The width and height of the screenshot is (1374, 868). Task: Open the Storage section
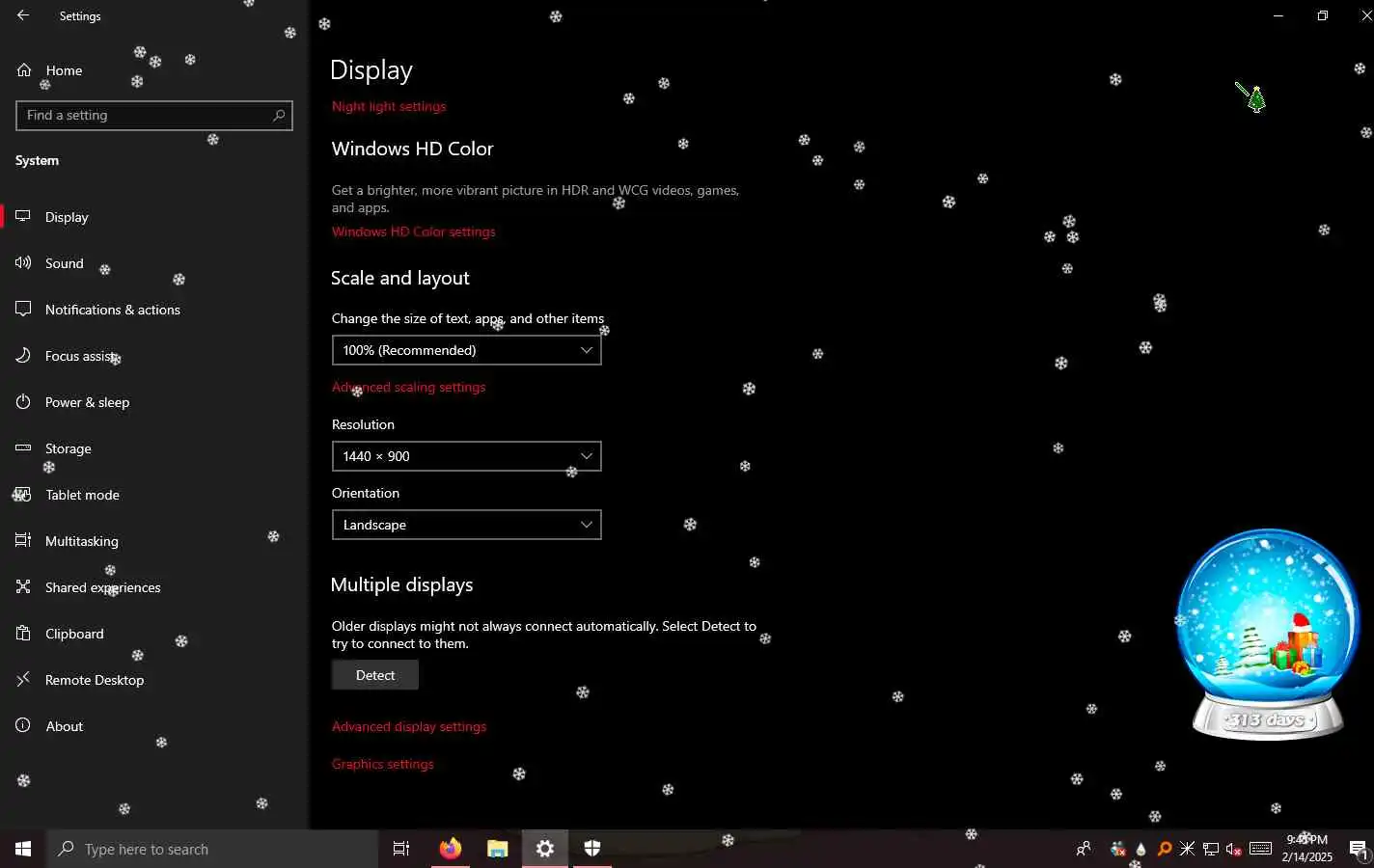tap(154, 448)
